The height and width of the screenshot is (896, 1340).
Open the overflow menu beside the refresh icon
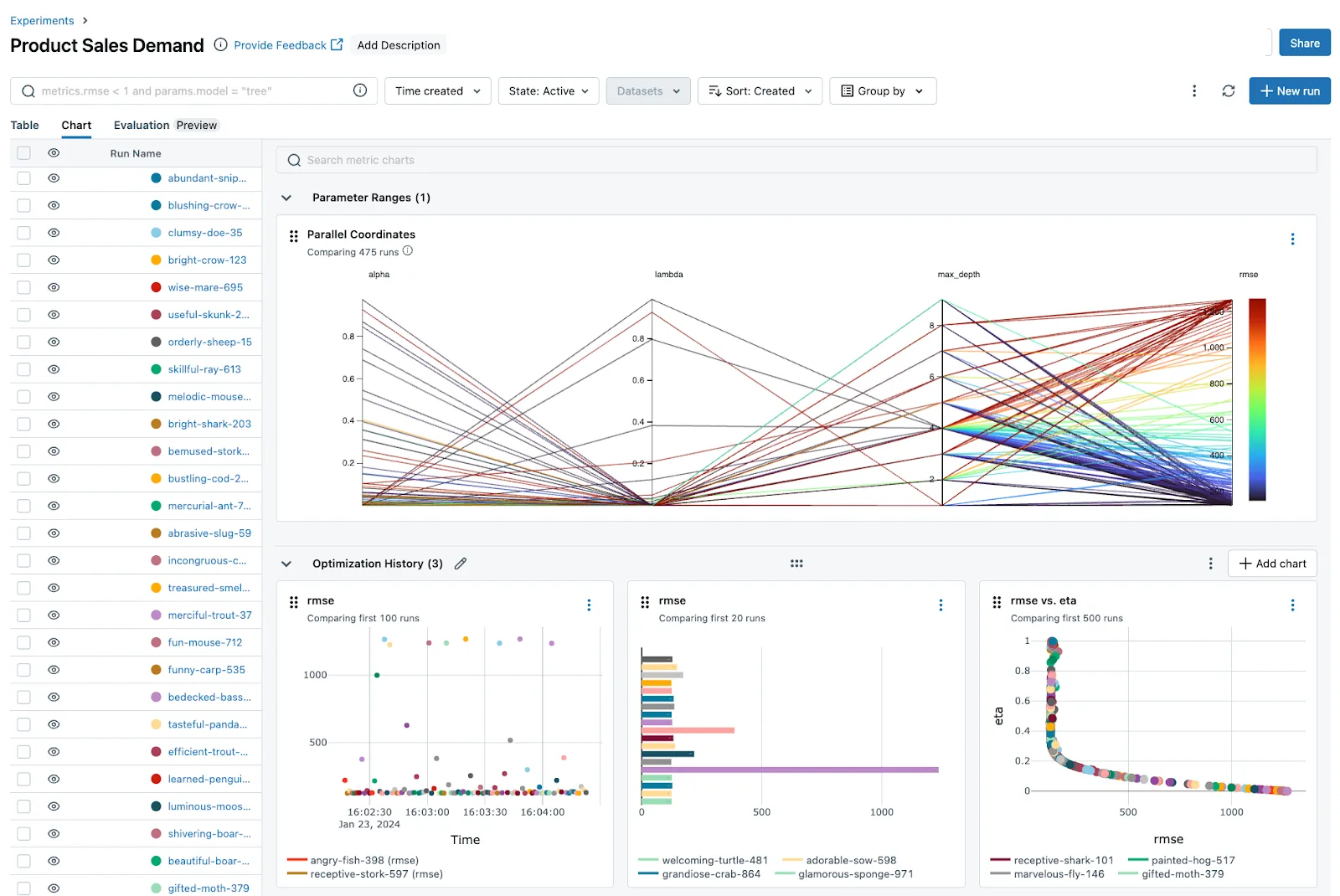tap(1194, 90)
